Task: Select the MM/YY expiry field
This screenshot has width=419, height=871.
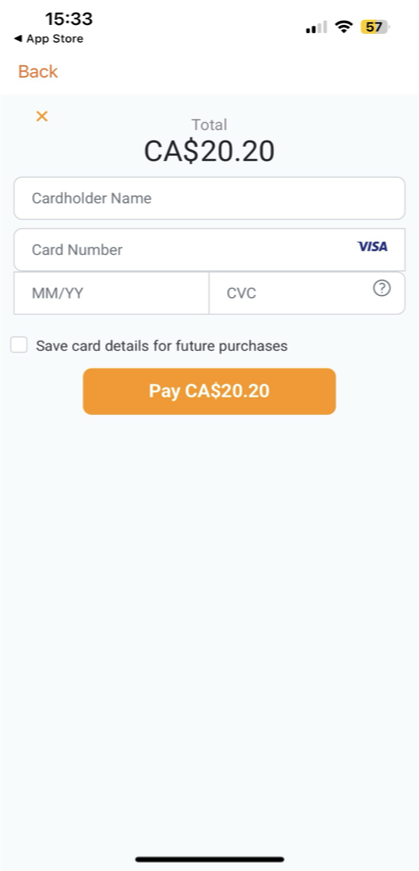Action: (111, 293)
